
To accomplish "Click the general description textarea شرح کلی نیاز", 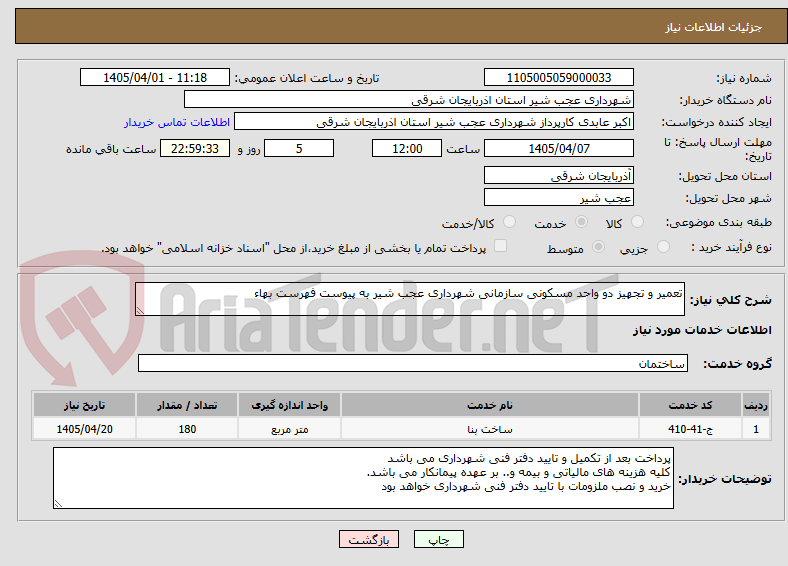I will (410, 299).
